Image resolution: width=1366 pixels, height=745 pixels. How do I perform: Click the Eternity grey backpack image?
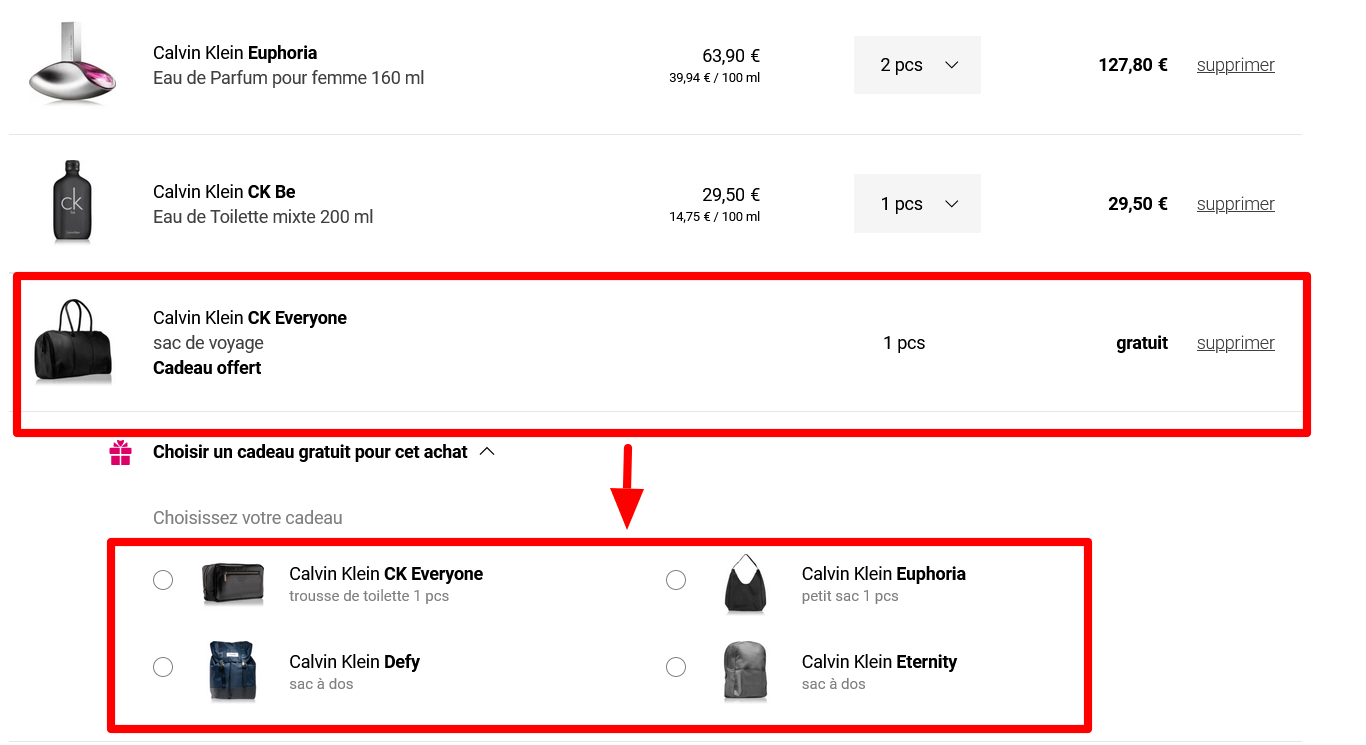click(x=745, y=671)
